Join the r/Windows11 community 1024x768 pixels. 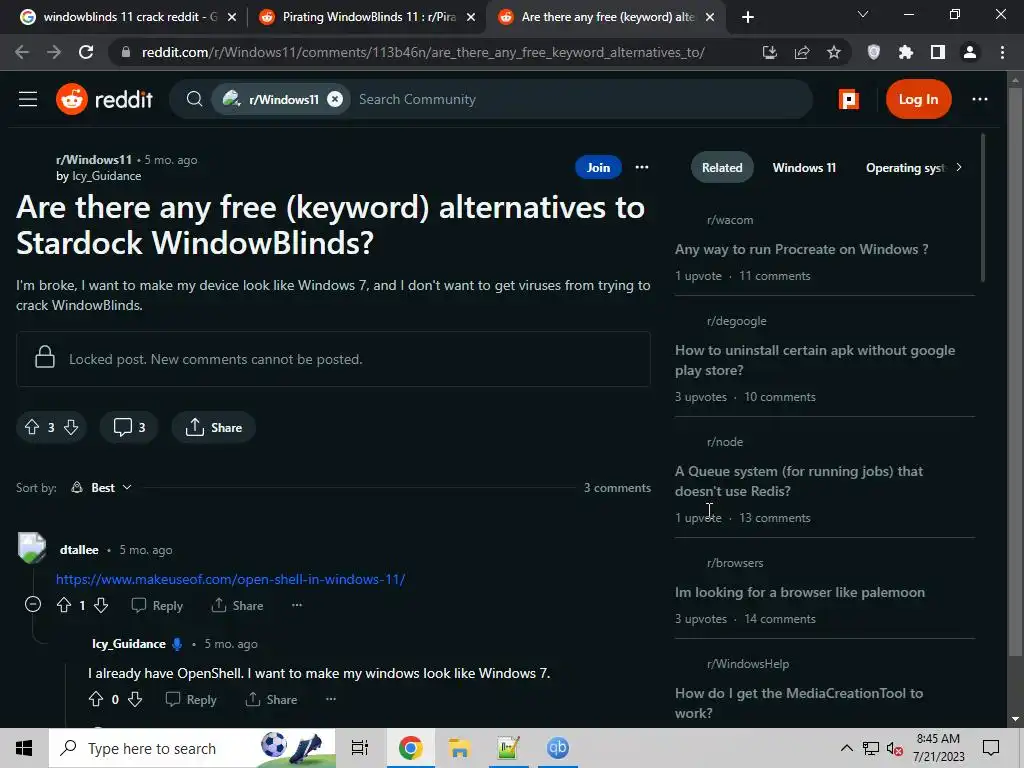[x=598, y=167]
